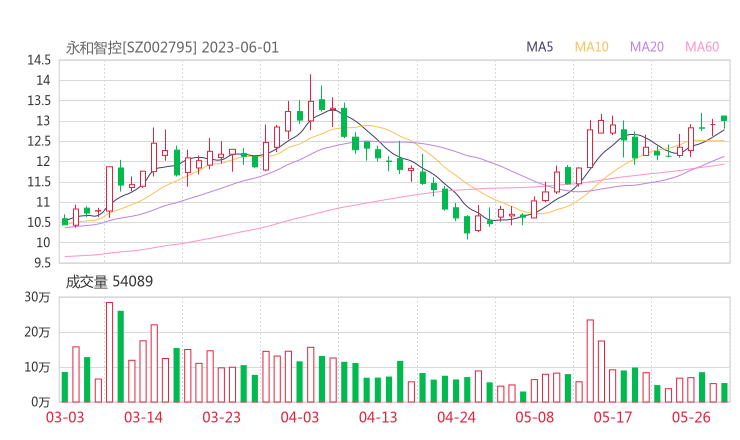Click the 05-08 date label
The image size is (740, 440).
click(534, 417)
